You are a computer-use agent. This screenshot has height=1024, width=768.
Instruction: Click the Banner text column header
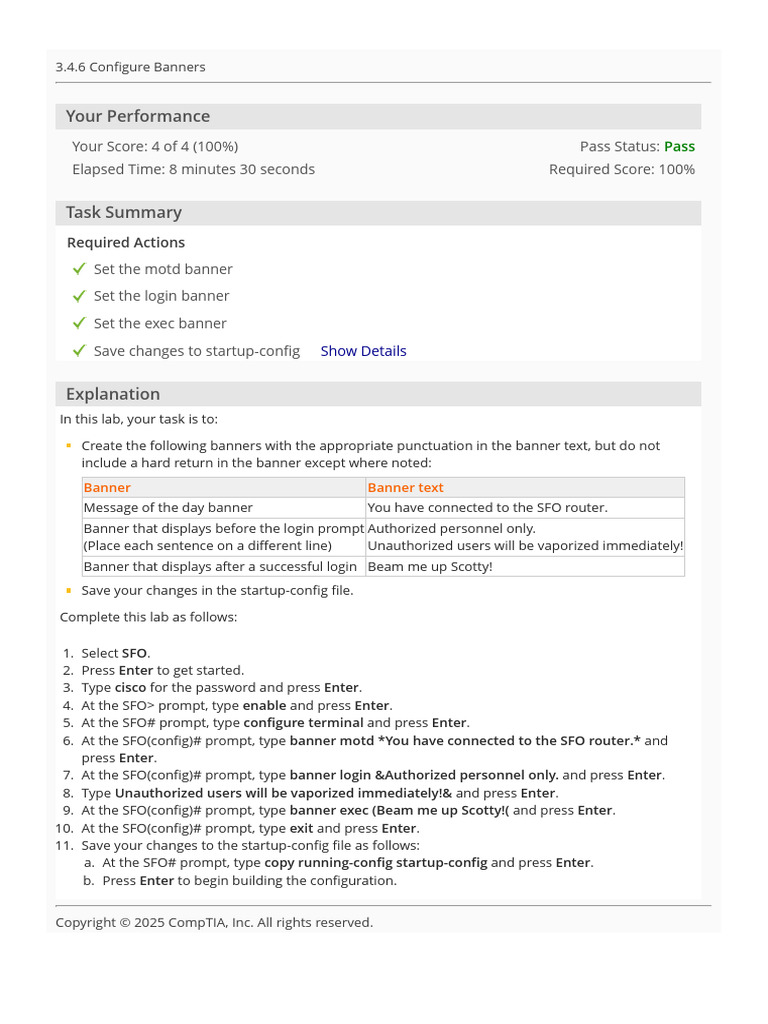coord(405,487)
